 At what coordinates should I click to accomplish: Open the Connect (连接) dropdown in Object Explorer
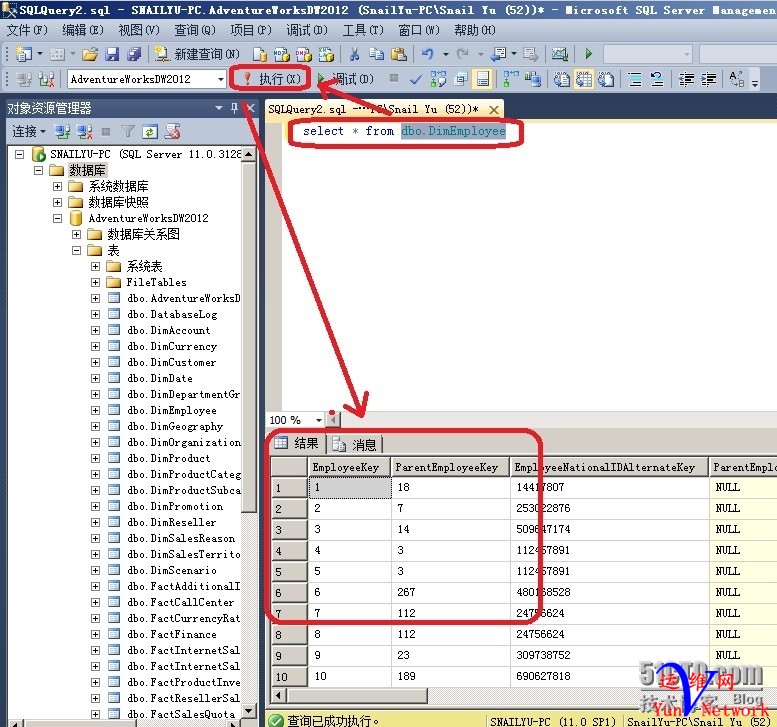coord(29,131)
